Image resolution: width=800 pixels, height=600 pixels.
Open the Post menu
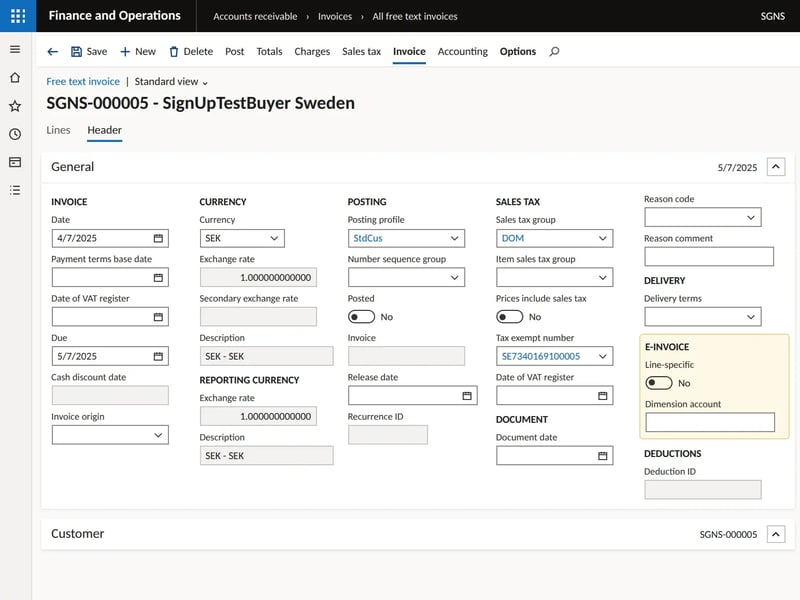[x=234, y=52]
